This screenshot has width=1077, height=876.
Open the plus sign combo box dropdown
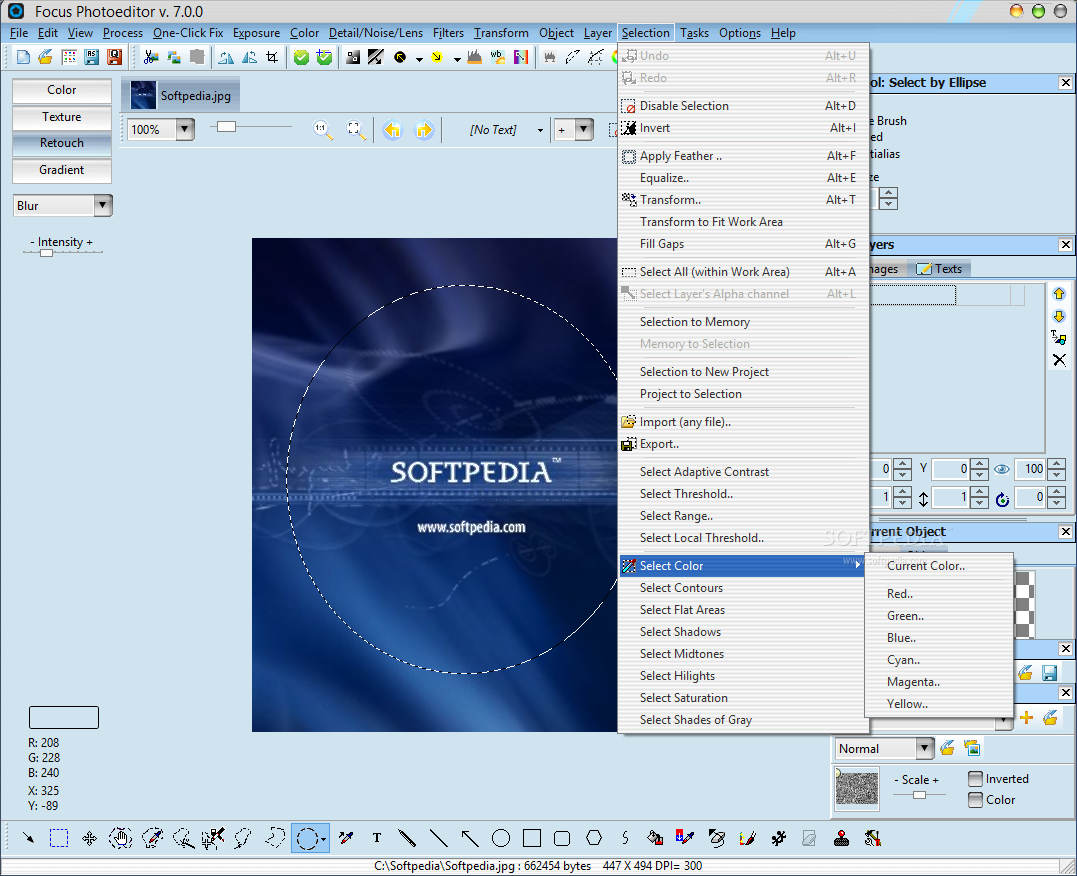[584, 129]
